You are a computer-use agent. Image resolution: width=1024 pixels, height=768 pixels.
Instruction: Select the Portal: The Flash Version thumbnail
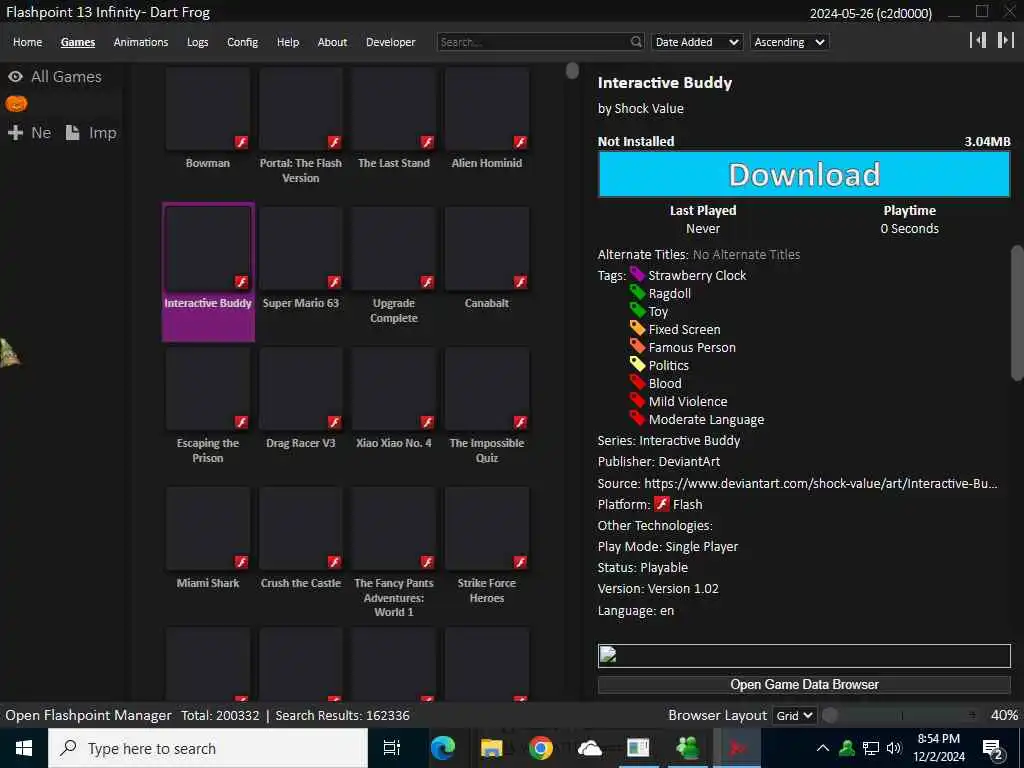point(301,109)
